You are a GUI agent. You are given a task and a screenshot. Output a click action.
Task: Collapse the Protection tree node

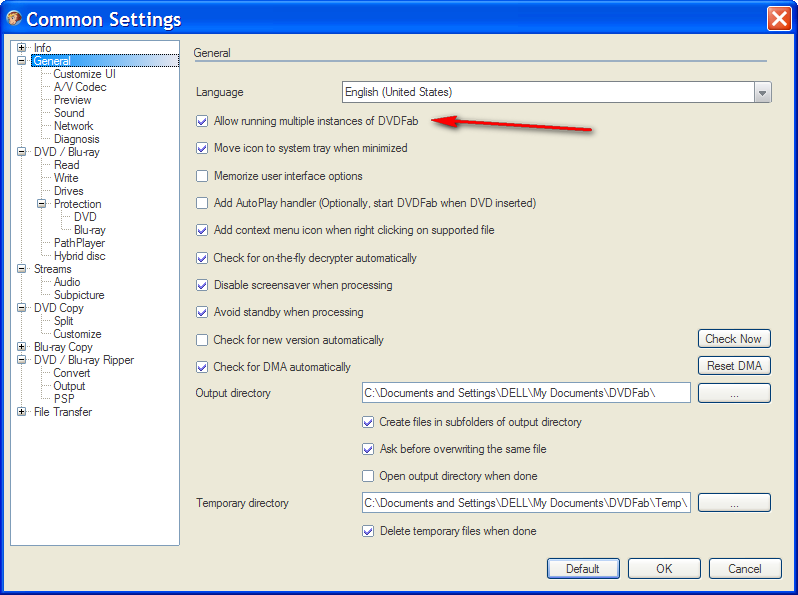(x=42, y=204)
